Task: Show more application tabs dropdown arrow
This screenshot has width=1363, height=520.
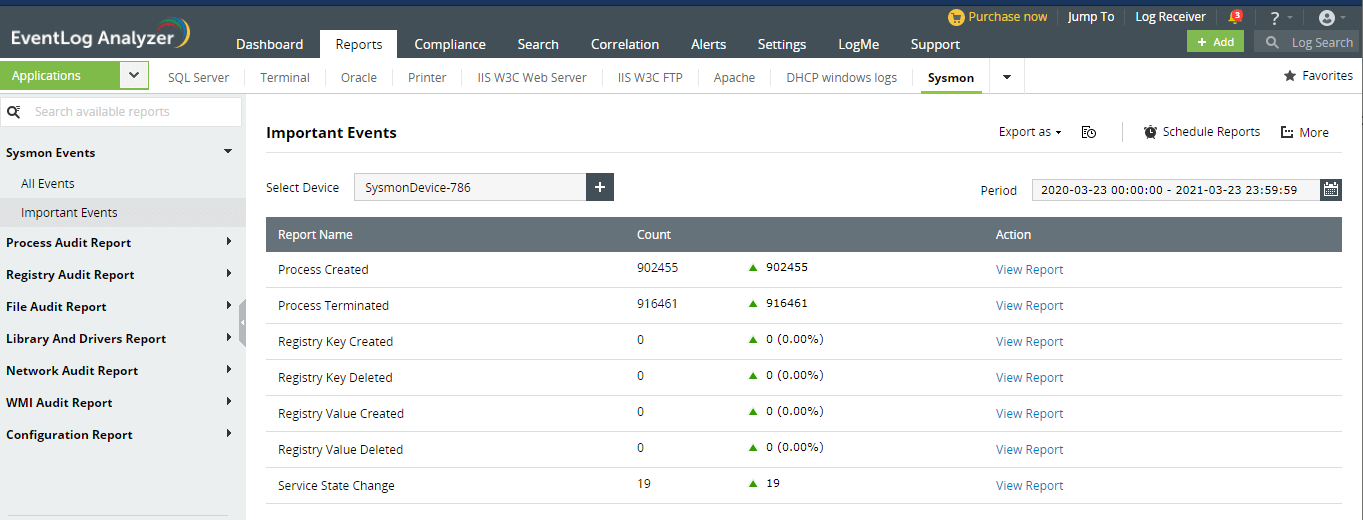Action: coord(1007,77)
